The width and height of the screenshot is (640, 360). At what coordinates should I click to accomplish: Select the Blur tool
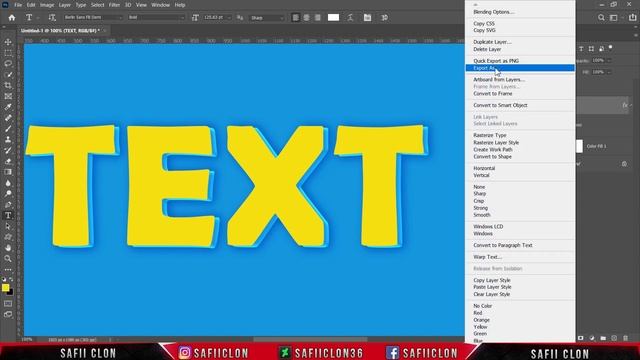tap(8, 183)
